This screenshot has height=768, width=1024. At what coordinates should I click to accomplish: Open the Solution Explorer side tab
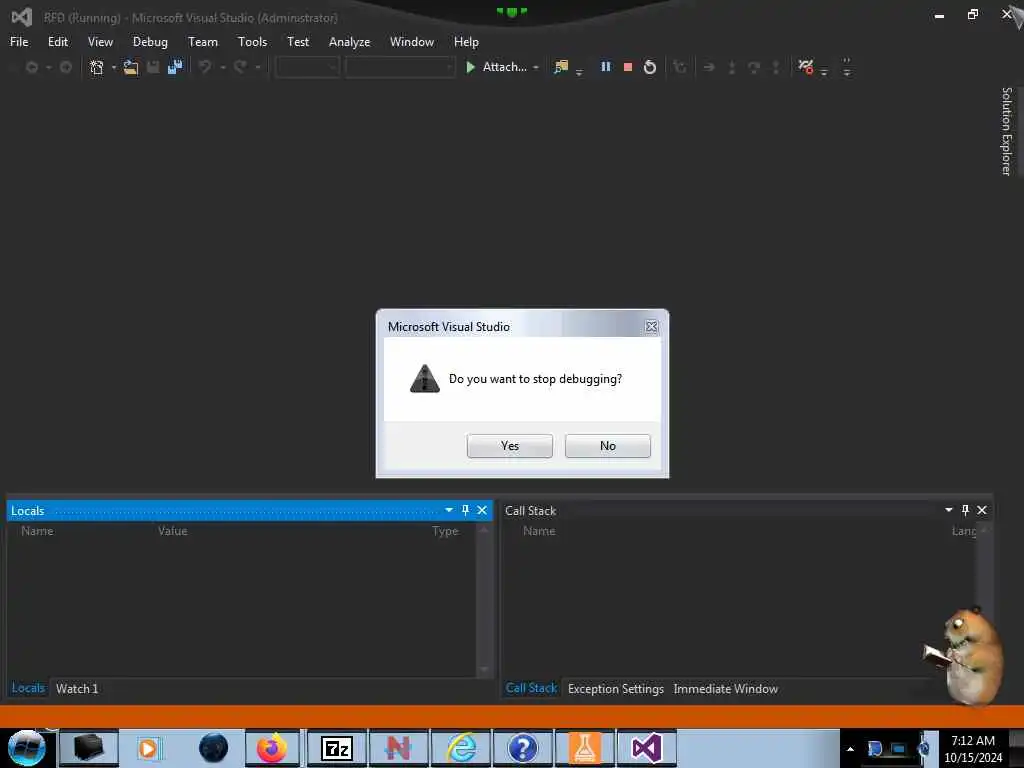[1006, 131]
